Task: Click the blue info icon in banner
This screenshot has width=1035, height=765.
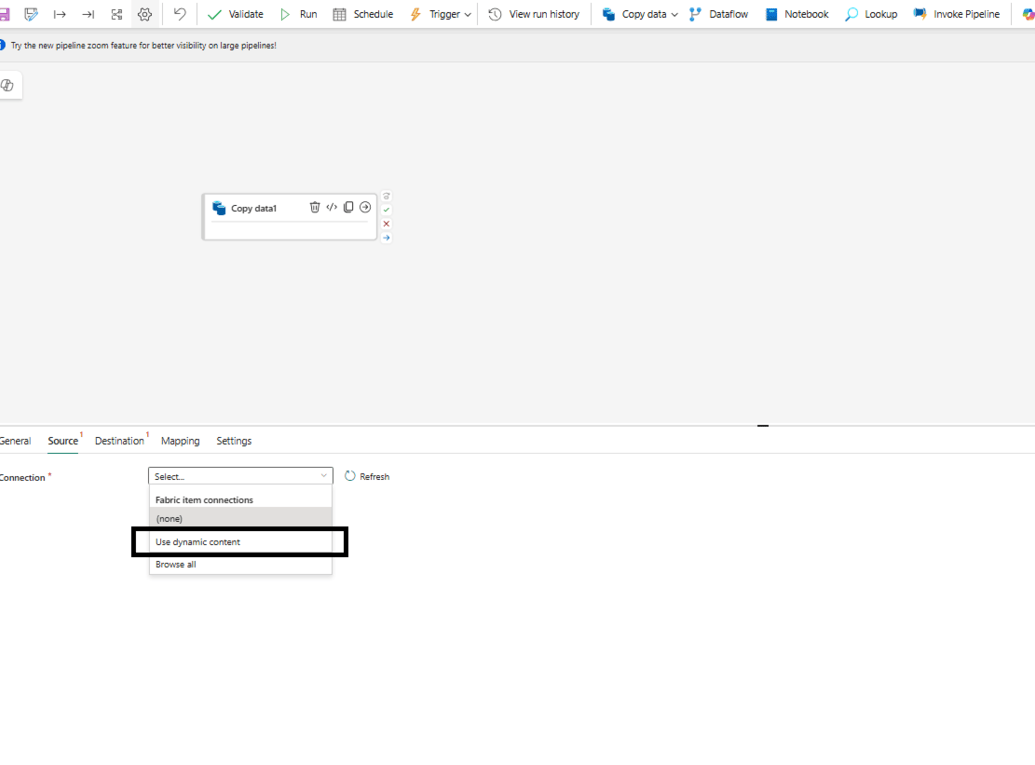Action: 2,45
